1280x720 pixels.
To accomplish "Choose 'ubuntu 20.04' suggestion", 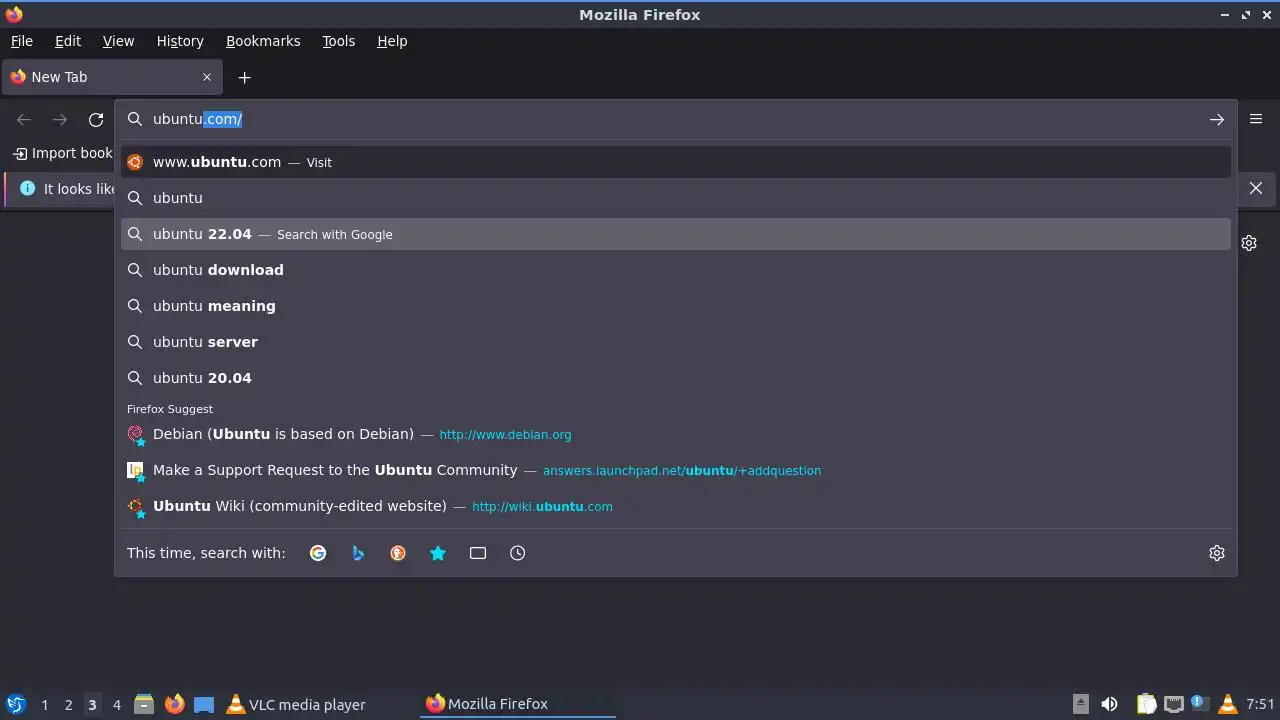I will click(x=676, y=378).
